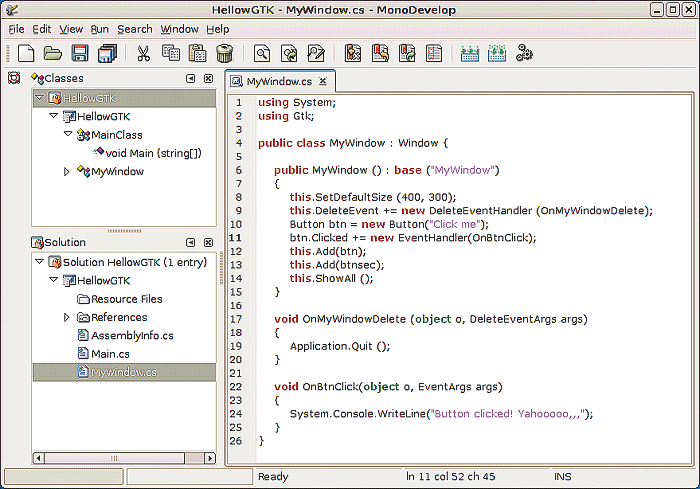
Task: Collapse the HellowGTK root in Classes
Action: click(39, 97)
